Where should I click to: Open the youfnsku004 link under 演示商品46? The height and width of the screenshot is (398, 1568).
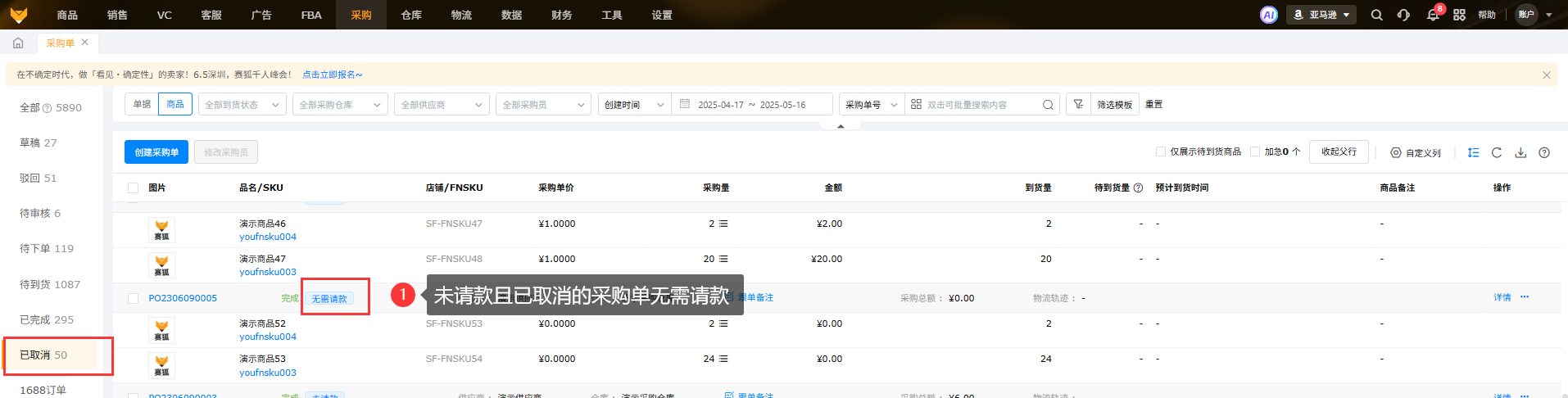268,237
